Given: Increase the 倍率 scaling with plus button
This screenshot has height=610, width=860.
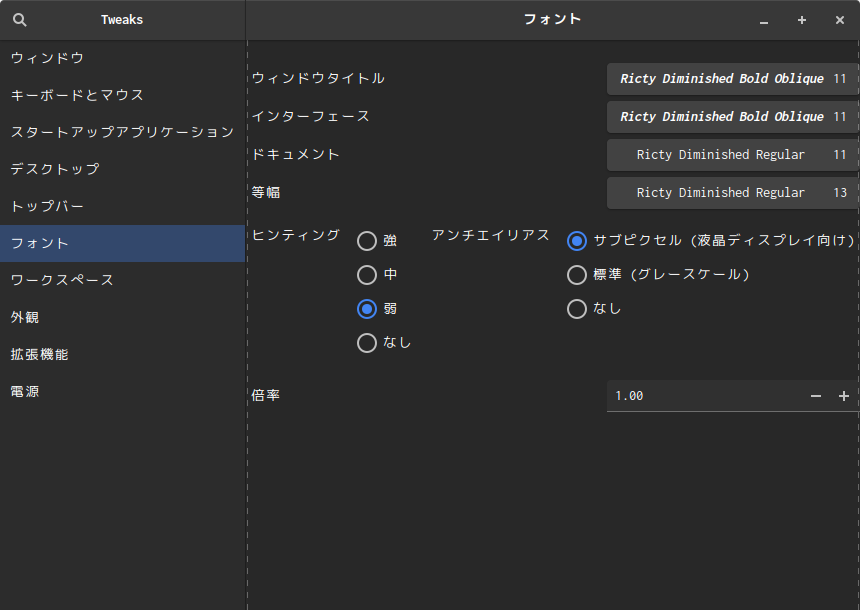Looking at the screenshot, I should point(843,395).
